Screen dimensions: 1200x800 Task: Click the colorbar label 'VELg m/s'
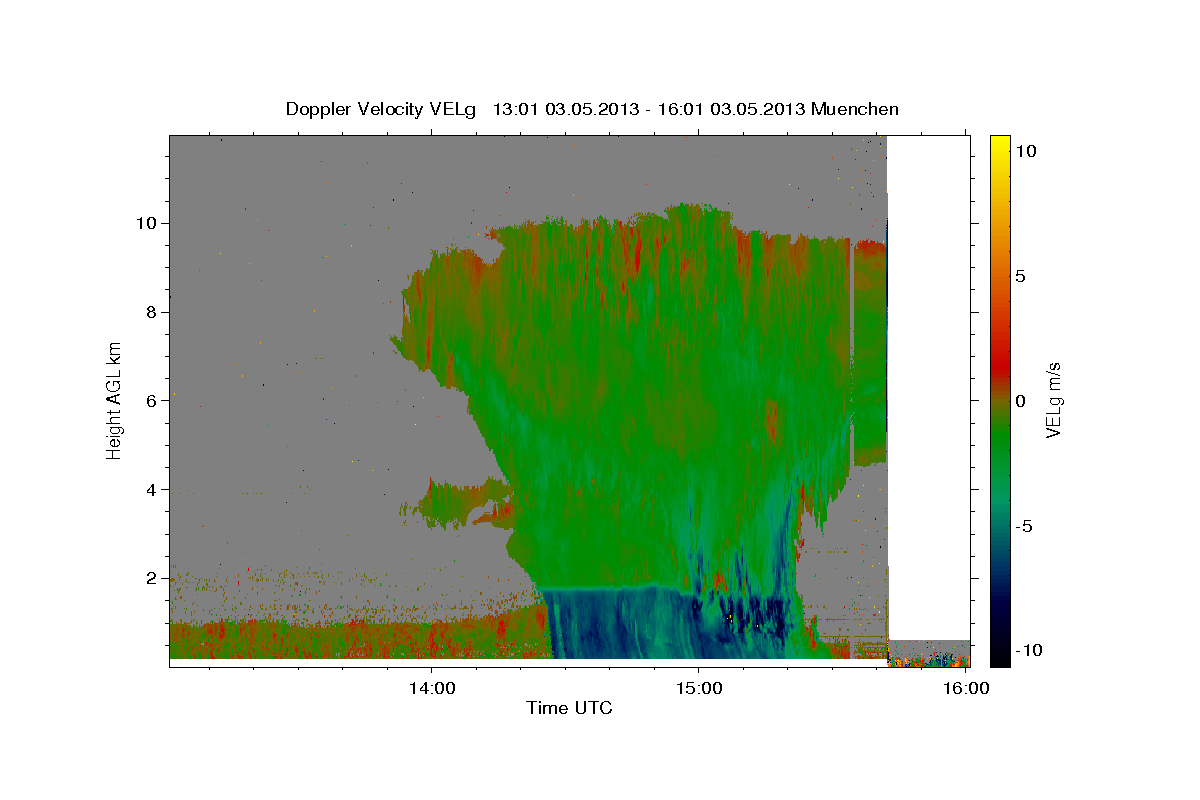tap(1053, 400)
